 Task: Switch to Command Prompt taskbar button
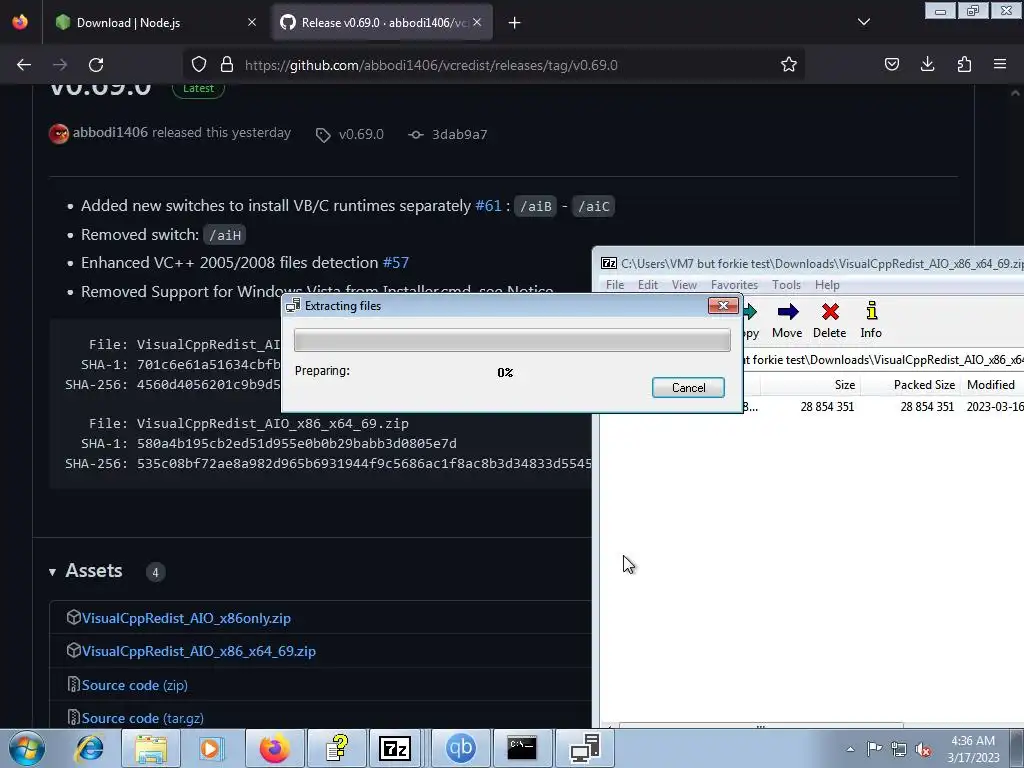coord(522,748)
